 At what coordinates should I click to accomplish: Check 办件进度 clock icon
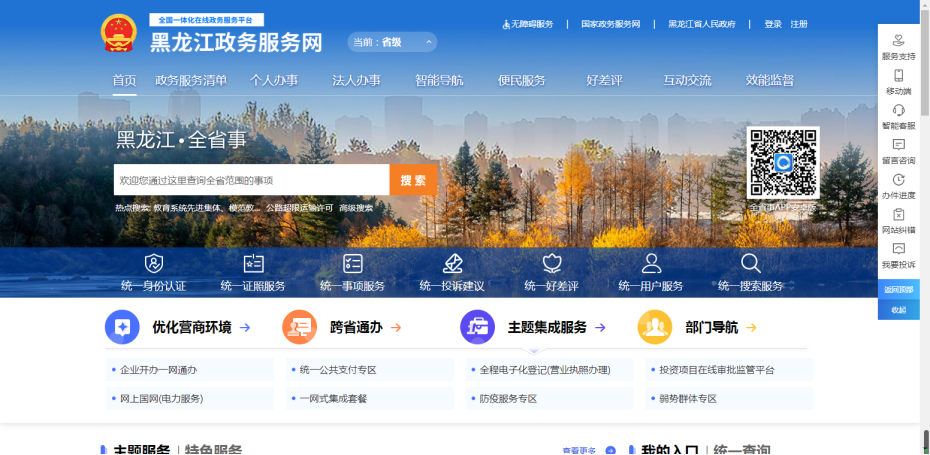coord(899,180)
